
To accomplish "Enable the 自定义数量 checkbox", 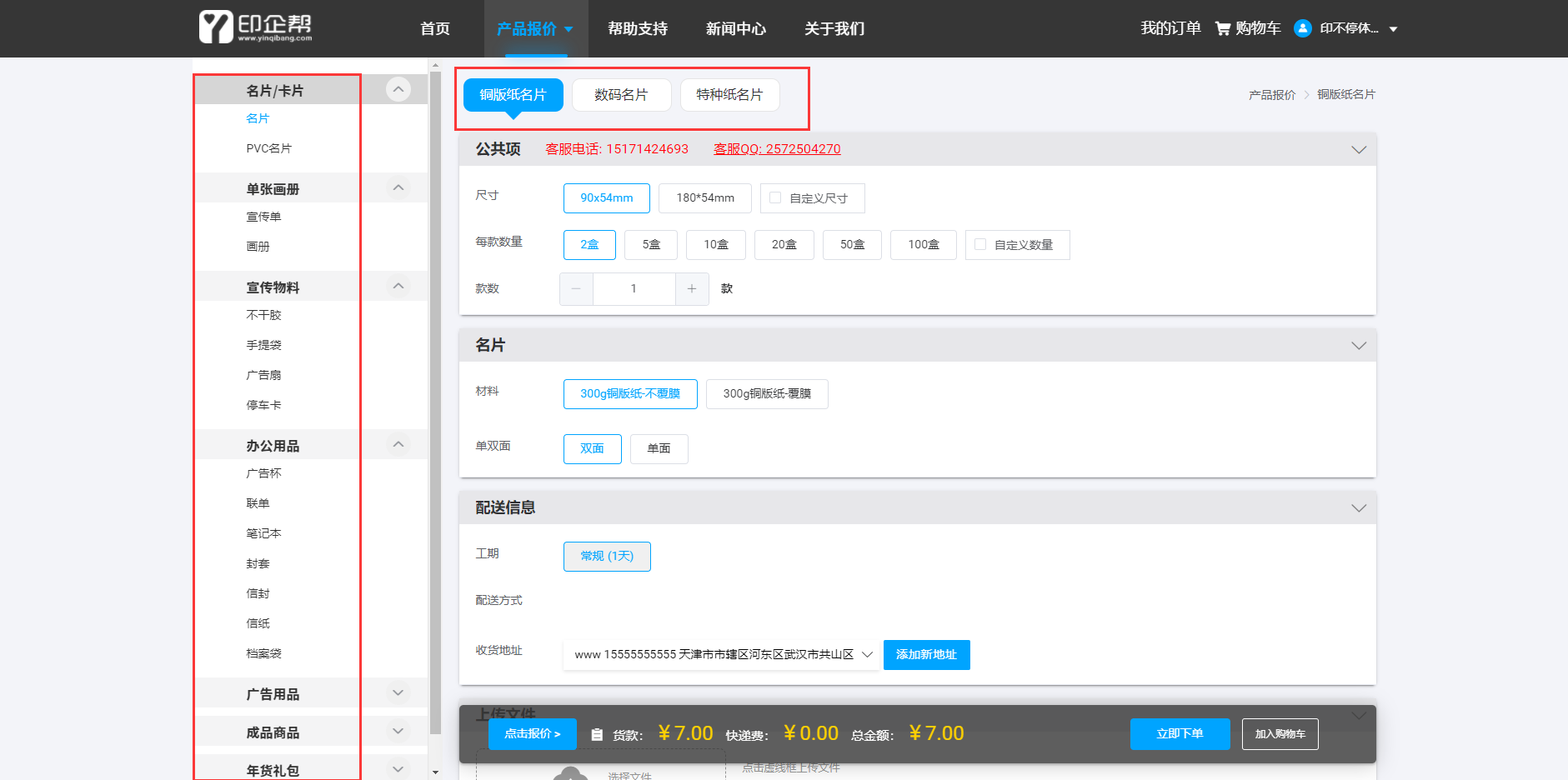I will tap(980, 245).
